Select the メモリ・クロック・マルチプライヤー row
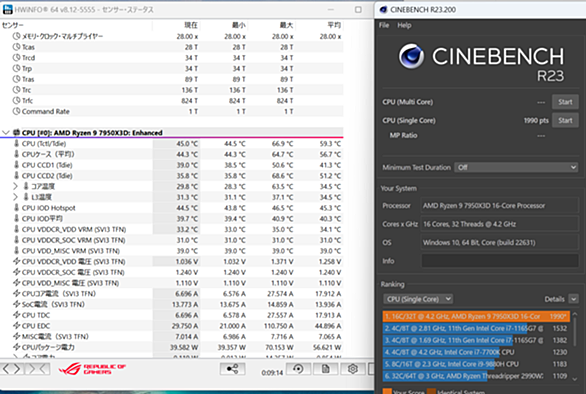The width and height of the screenshot is (586, 394). (x=172, y=36)
